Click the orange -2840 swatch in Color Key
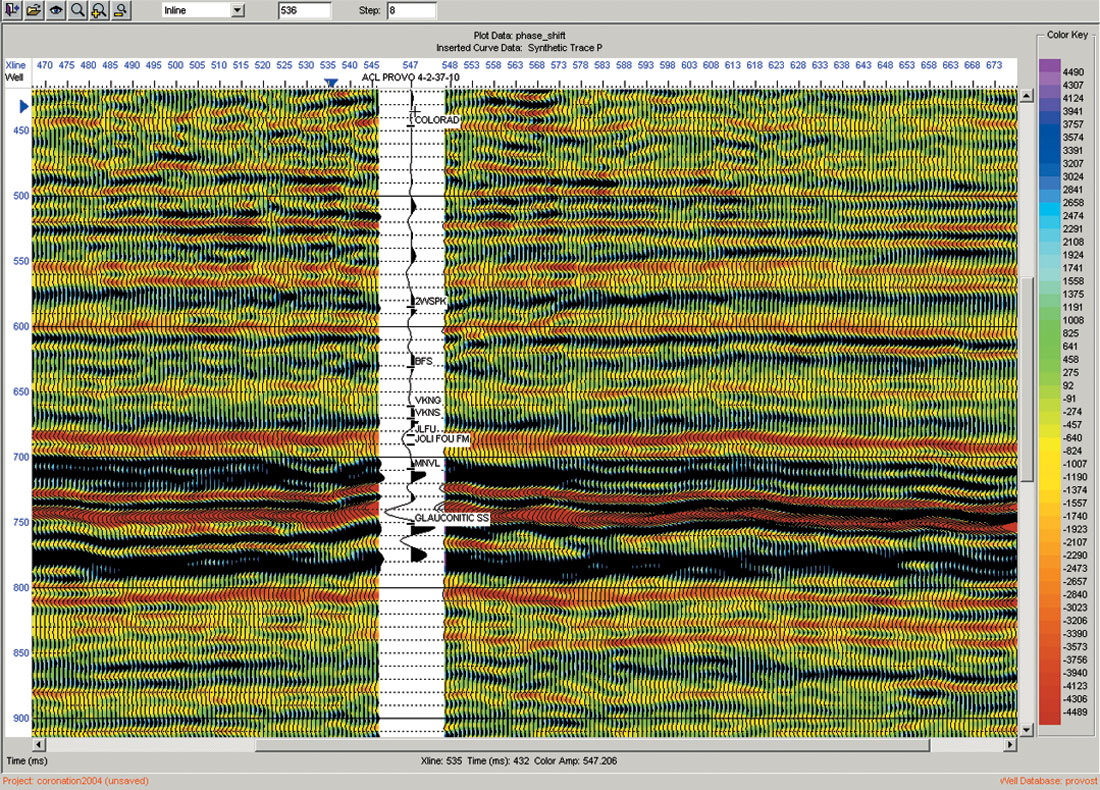 coord(1049,594)
